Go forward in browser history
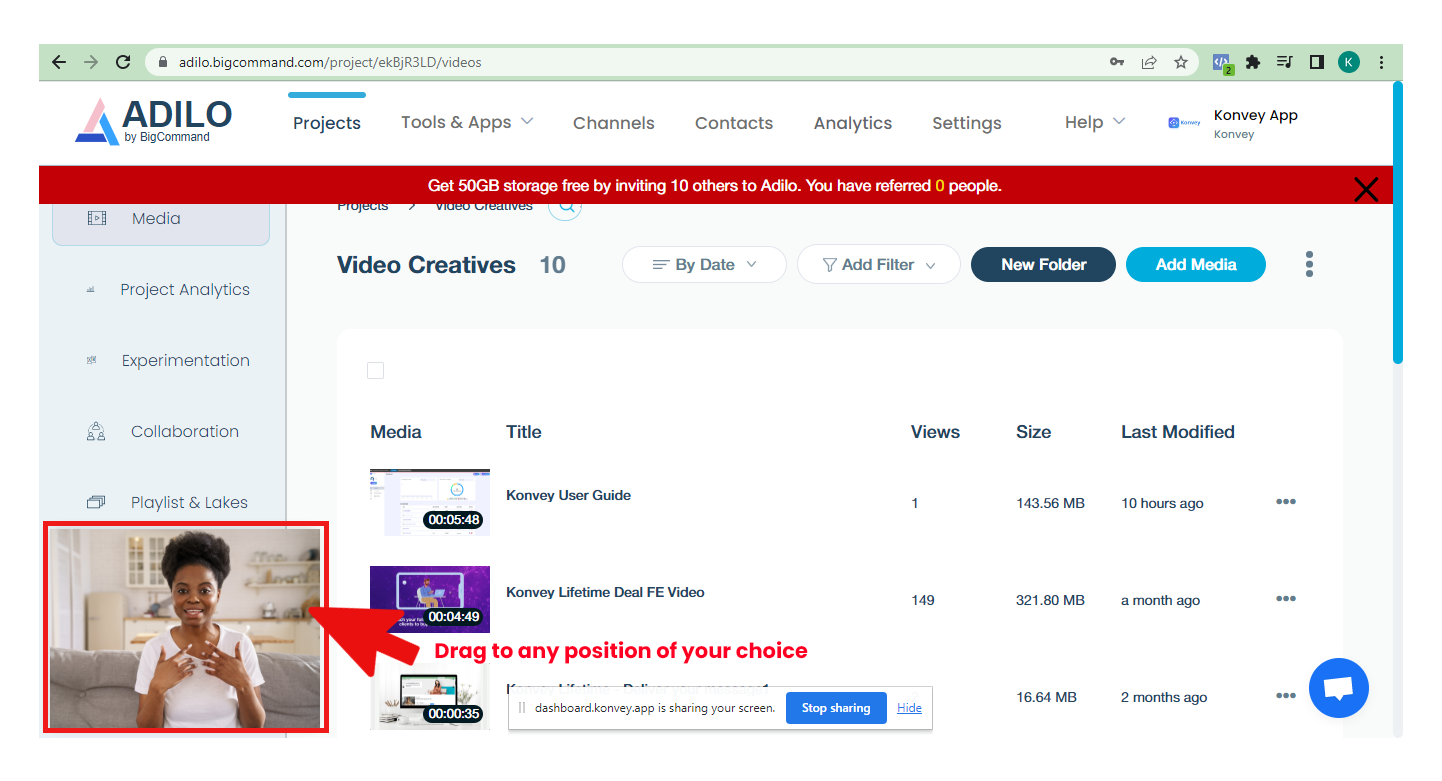 tap(91, 62)
